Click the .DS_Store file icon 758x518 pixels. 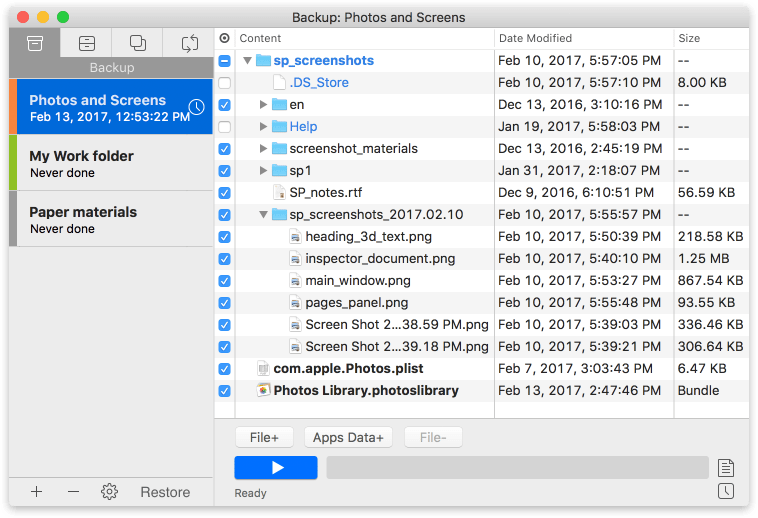click(x=279, y=83)
